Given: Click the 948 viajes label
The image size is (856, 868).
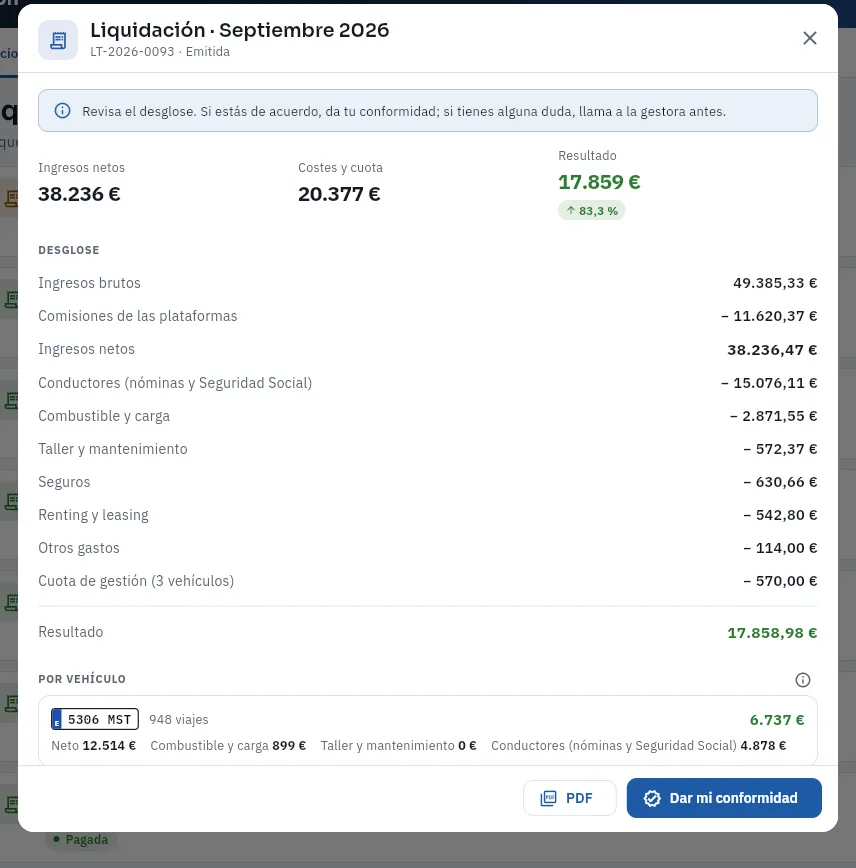Looking at the screenshot, I should pyautogui.click(x=179, y=719).
